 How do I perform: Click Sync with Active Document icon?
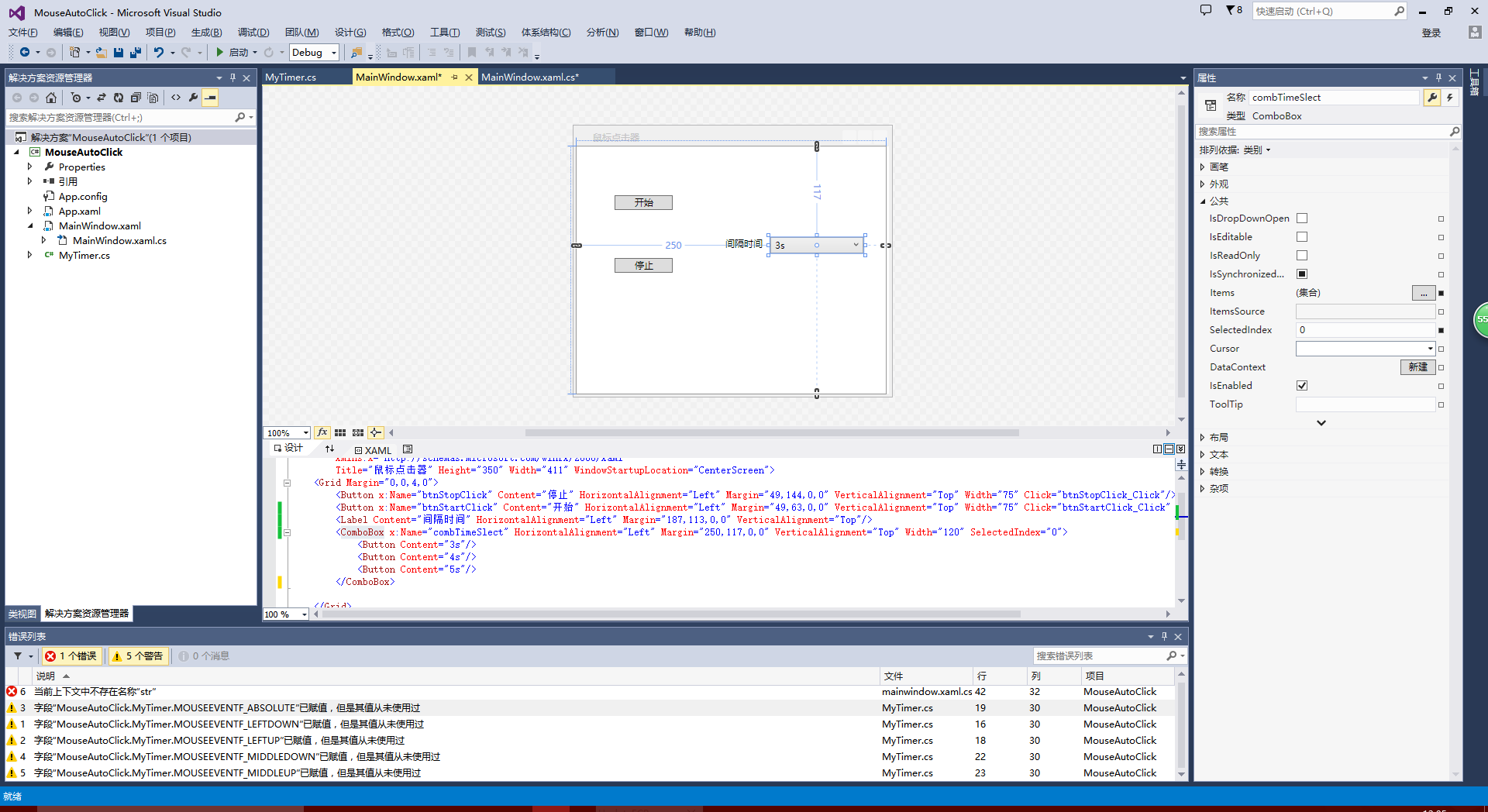click(x=102, y=98)
